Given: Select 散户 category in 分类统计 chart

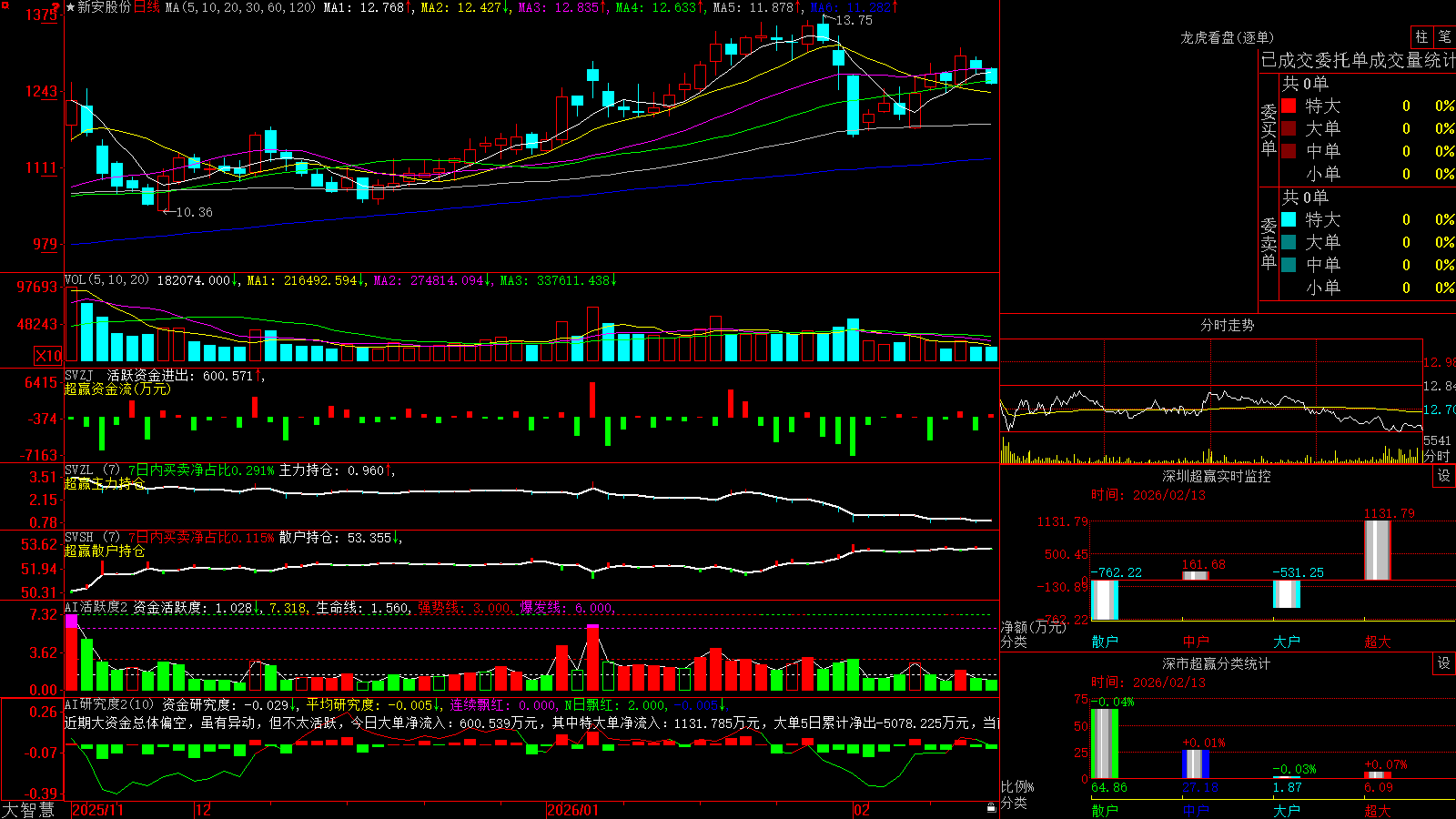Looking at the screenshot, I should [1105, 810].
